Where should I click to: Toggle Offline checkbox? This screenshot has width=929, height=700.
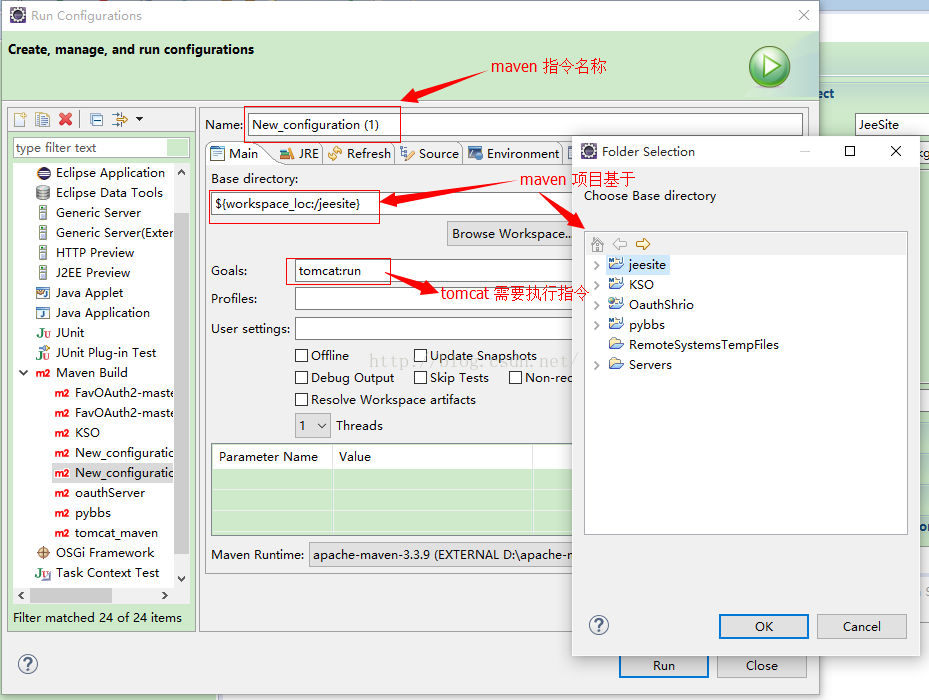[x=302, y=355]
